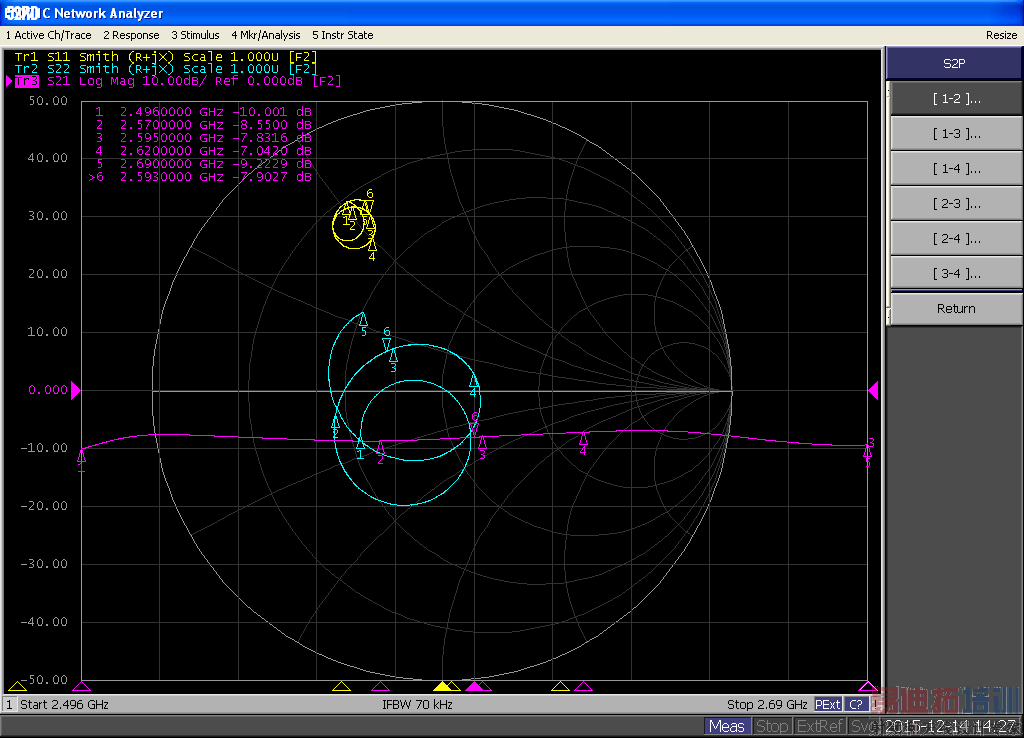The image size is (1024, 738).
Task: Open the Active Ch/Trace menu
Action: [x=48, y=35]
